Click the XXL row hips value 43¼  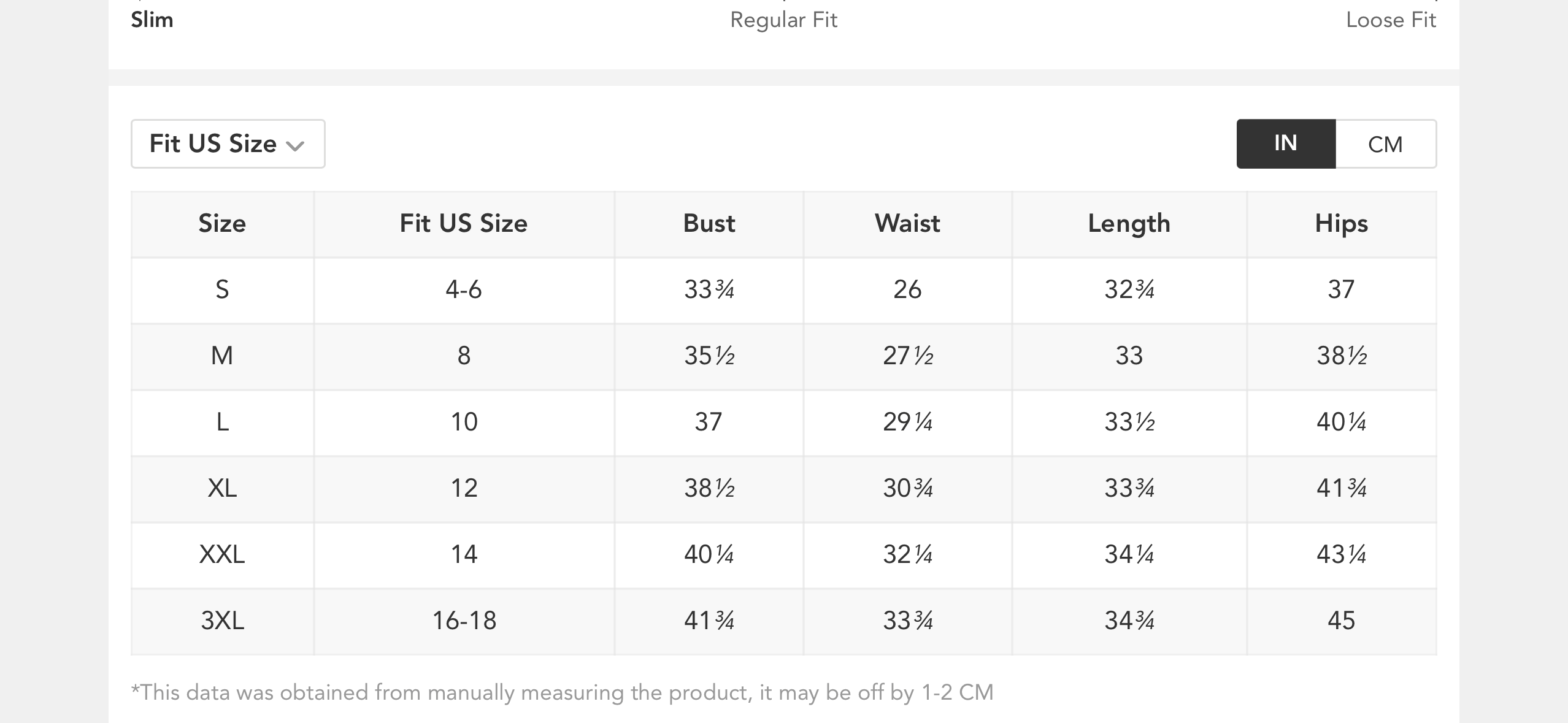(x=1342, y=554)
